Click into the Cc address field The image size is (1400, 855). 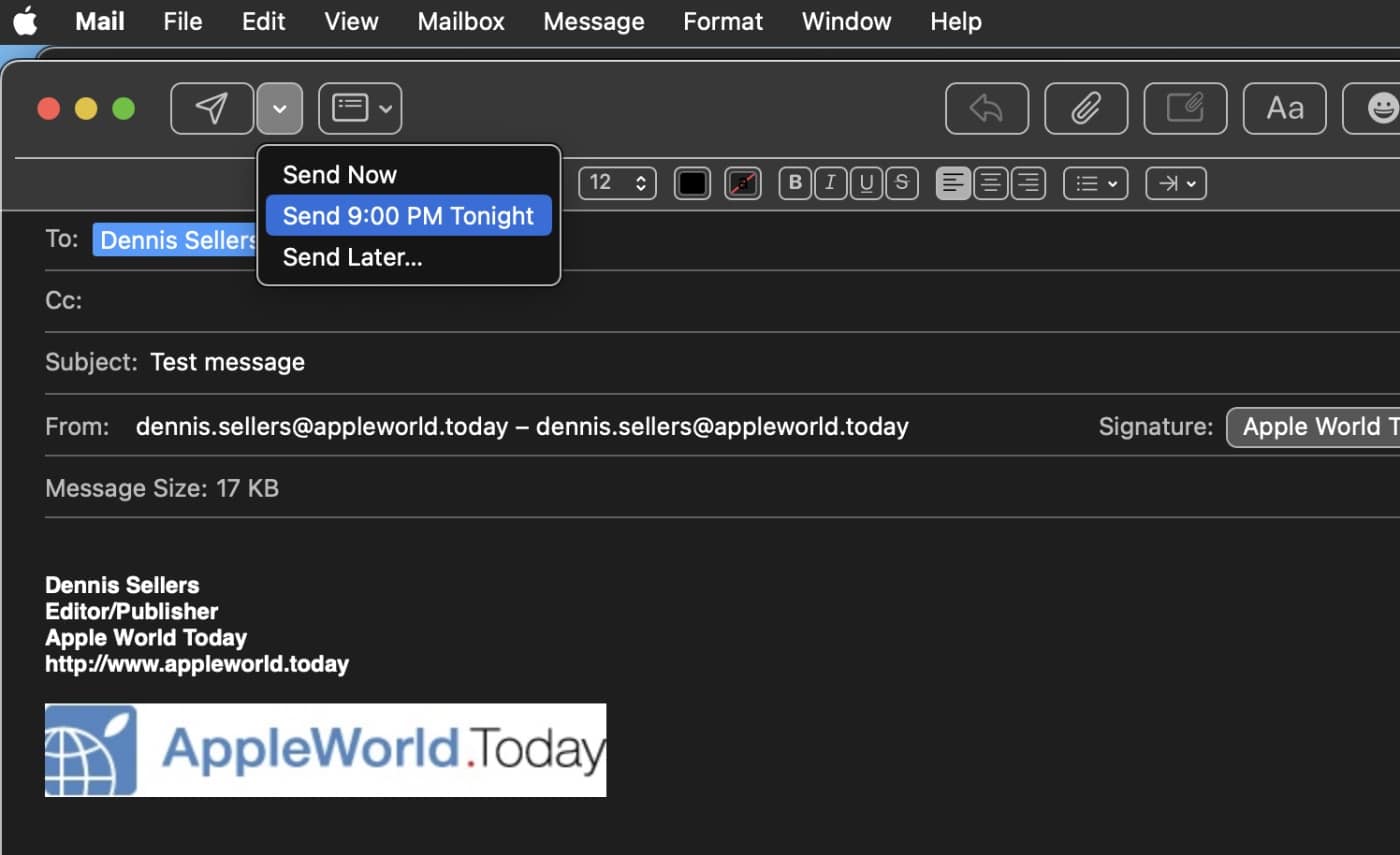(700, 301)
